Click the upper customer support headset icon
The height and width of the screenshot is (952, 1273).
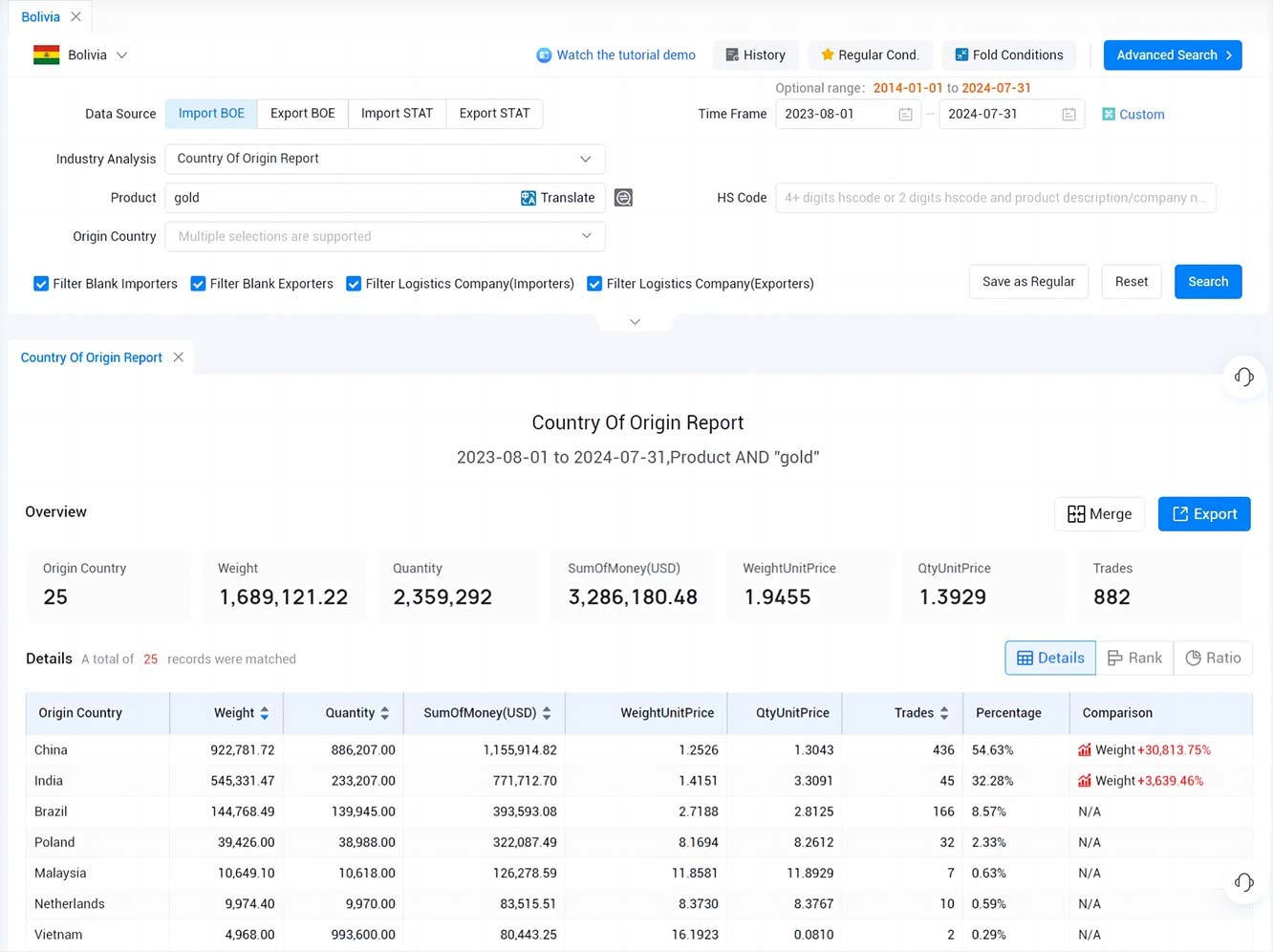pyautogui.click(x=1244, y=377)
